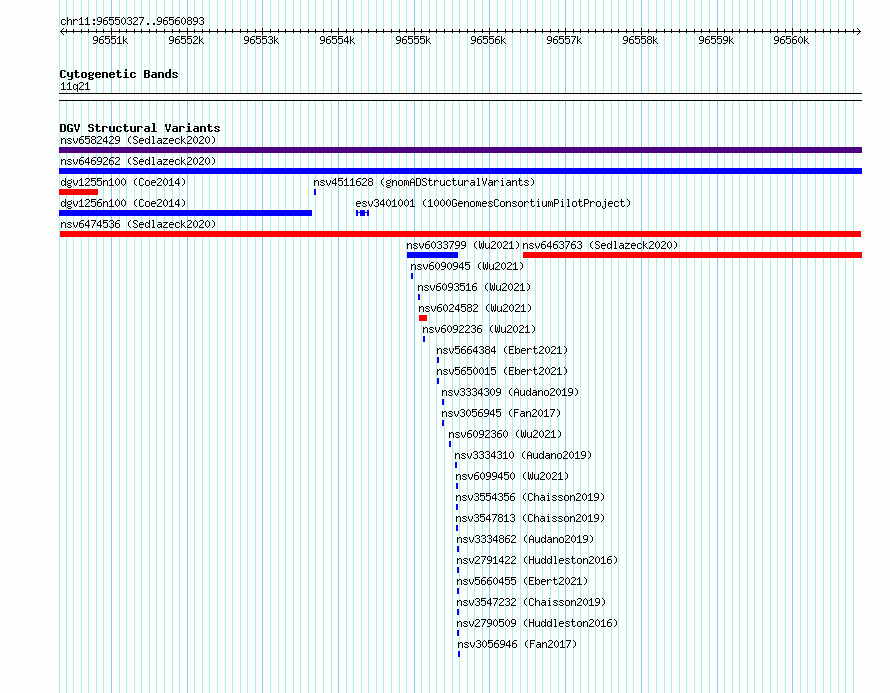This screenshot has height=693, width=890.
Task: Open nsv5664384 (Ebert2021) label
Action: tap(502, 350)
